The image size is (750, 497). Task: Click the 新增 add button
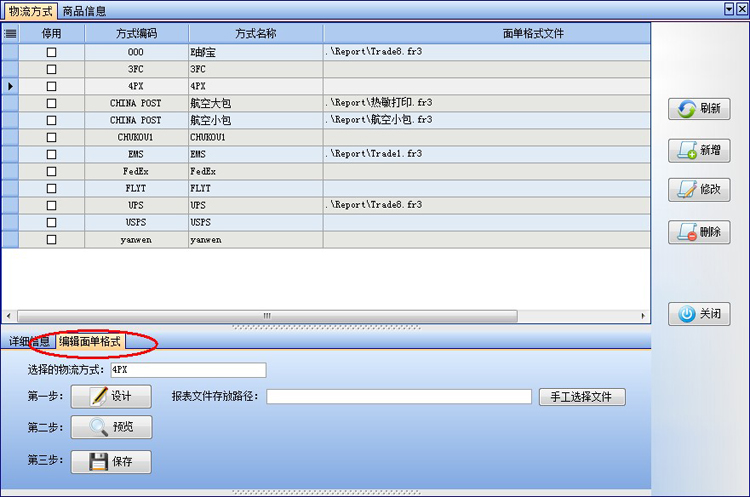[x=699, y=151]
